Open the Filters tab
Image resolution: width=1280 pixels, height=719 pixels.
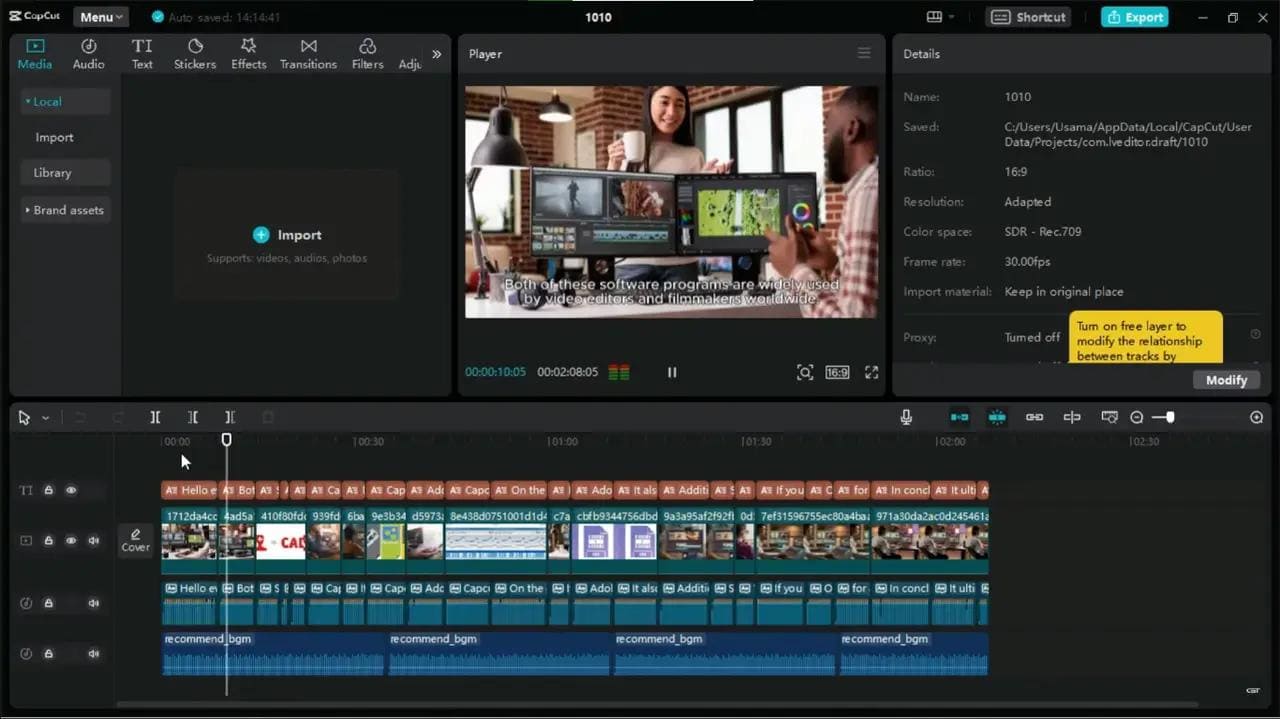[x=367, y=54]
